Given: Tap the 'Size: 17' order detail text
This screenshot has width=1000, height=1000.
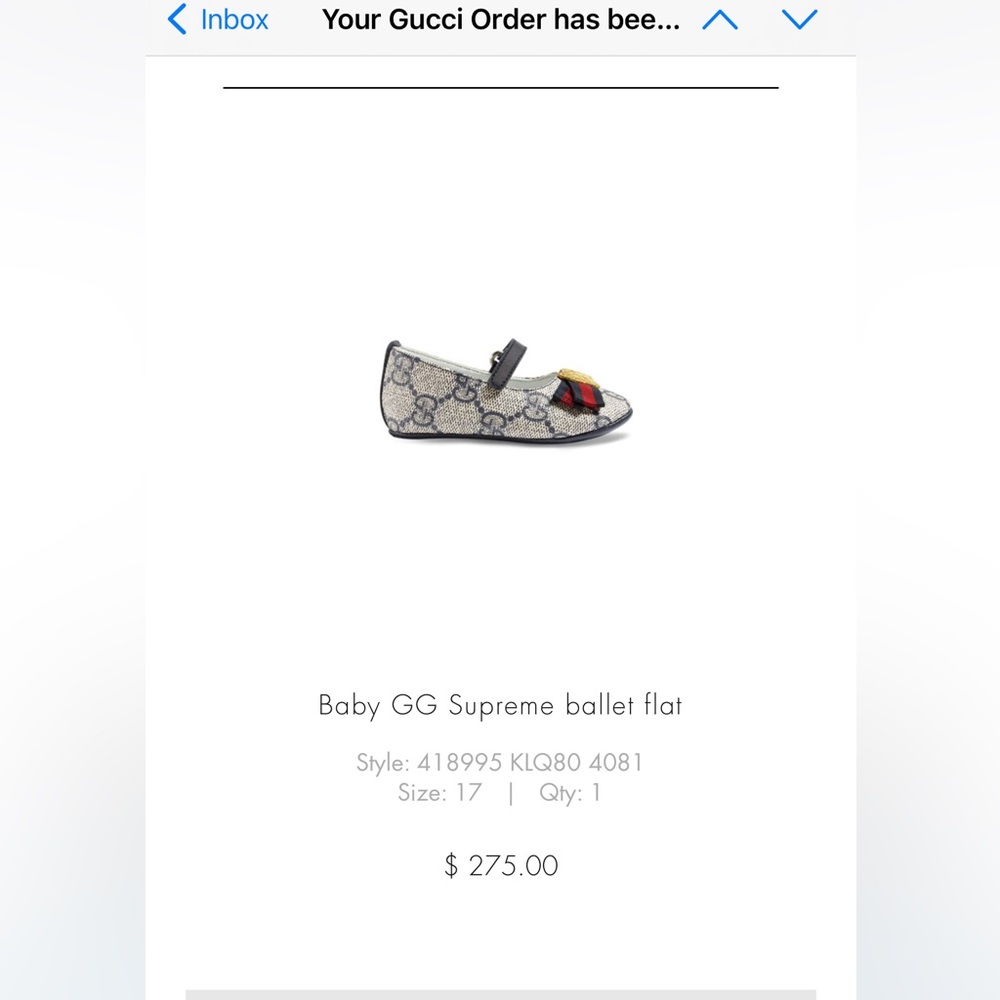Looking at the screenshot, I should pyautogui.click(x=437, y=793).
